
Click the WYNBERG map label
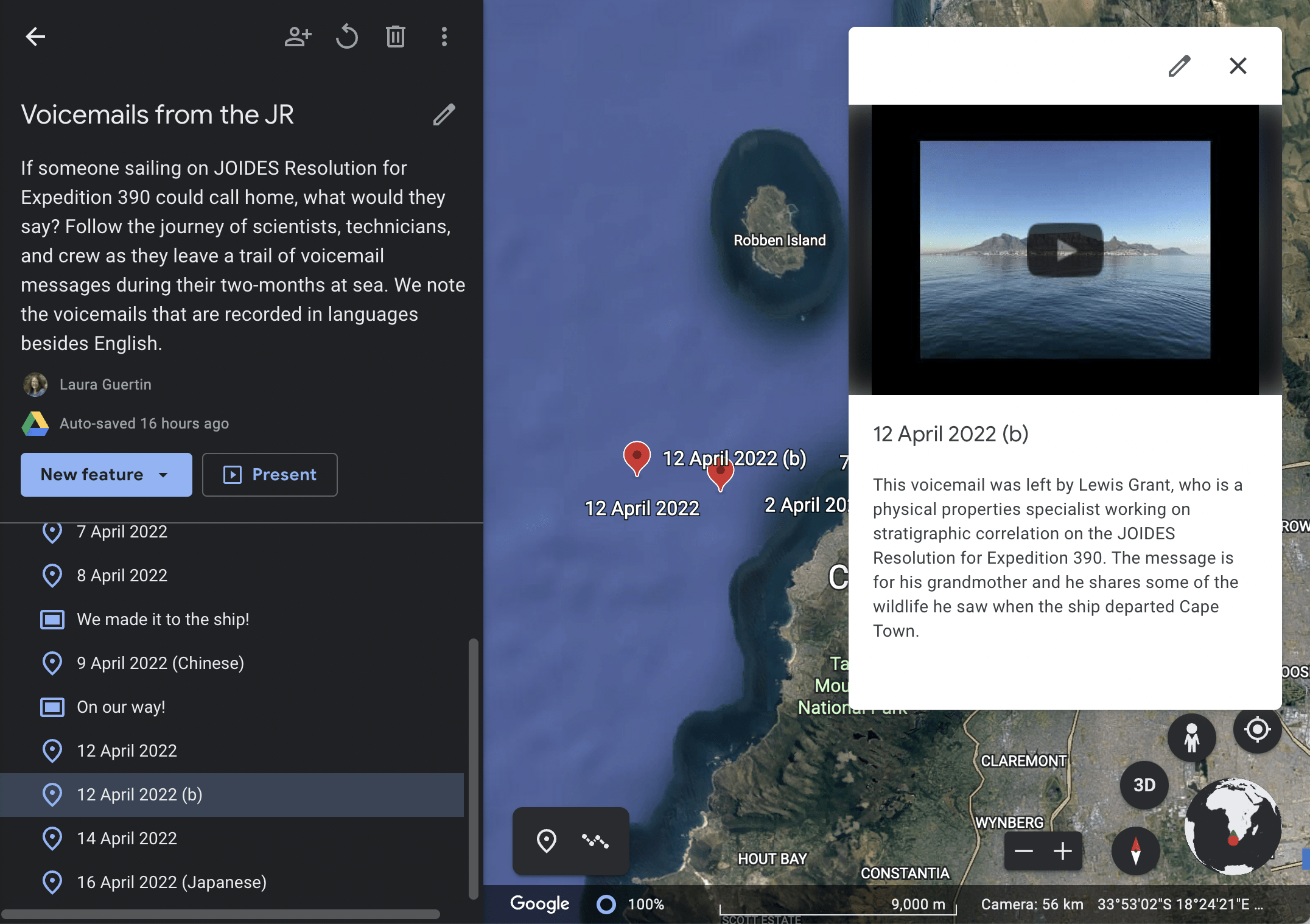click(1009, 822)
